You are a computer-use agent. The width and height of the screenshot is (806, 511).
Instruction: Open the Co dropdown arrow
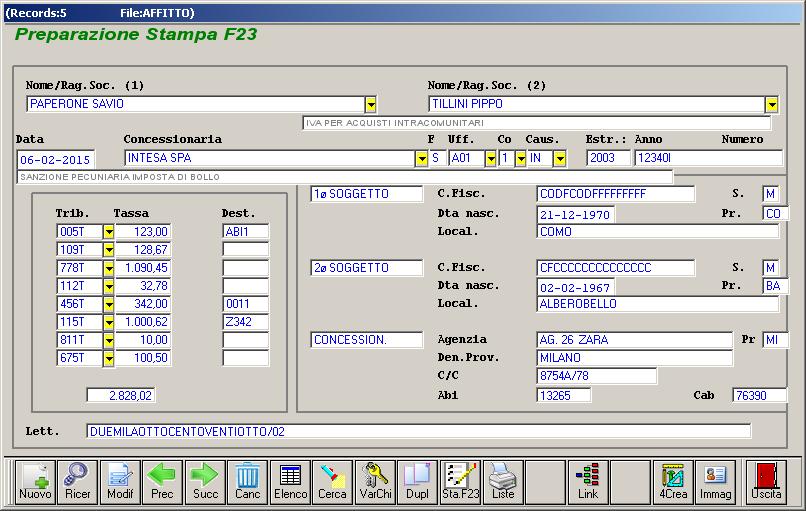point(521,158)
